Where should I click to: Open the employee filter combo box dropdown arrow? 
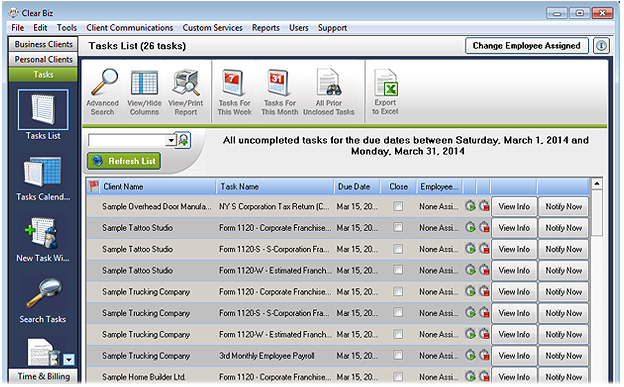point(171,141)
